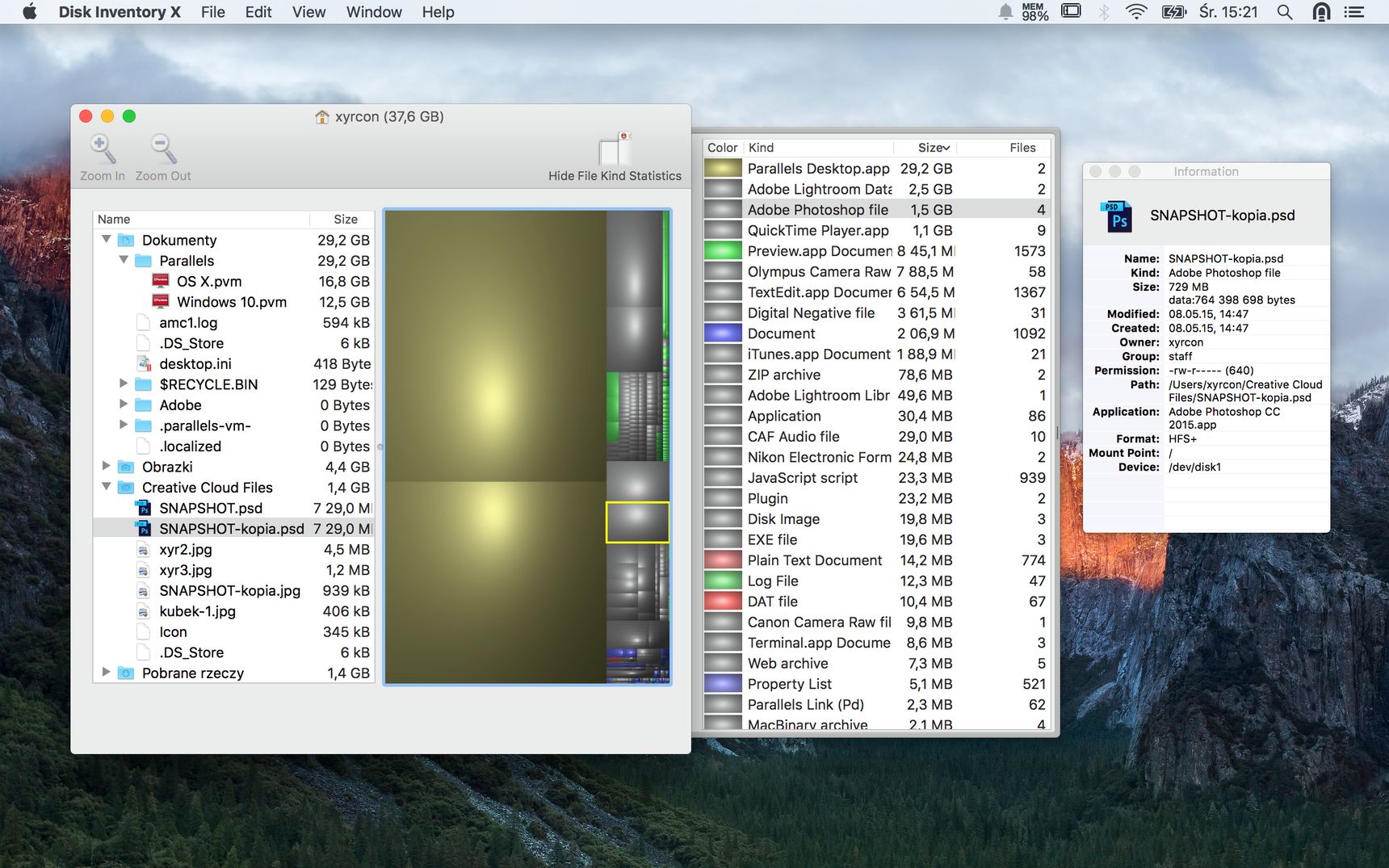
Task: Open Spotlight search in the menu bar
Action: point(1285,12)
